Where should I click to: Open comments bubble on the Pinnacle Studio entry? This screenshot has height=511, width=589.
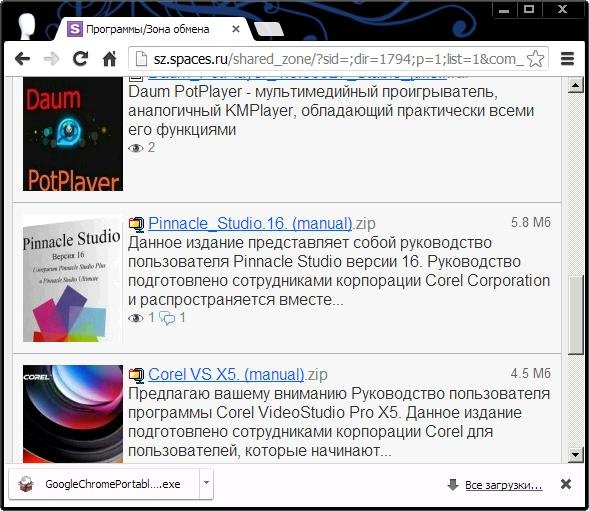pos(167,318)
